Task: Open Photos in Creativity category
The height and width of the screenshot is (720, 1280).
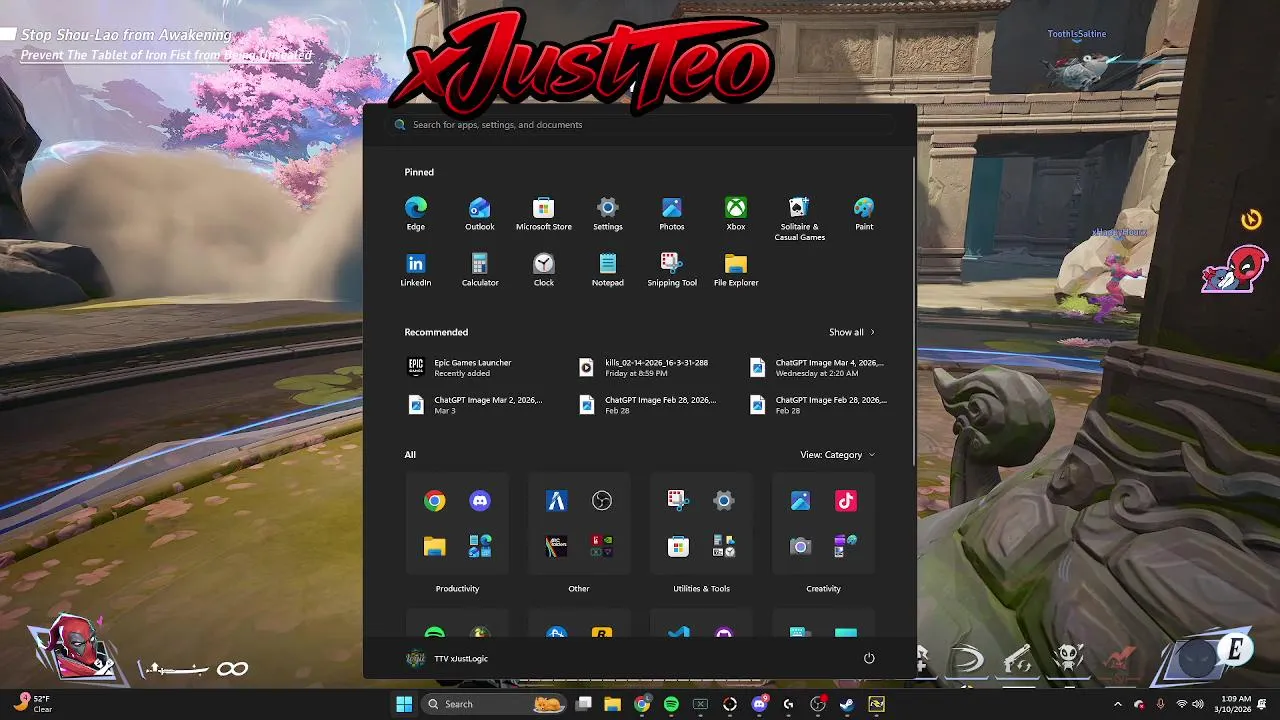Action: pyautogui.click(x=800, y=501)
